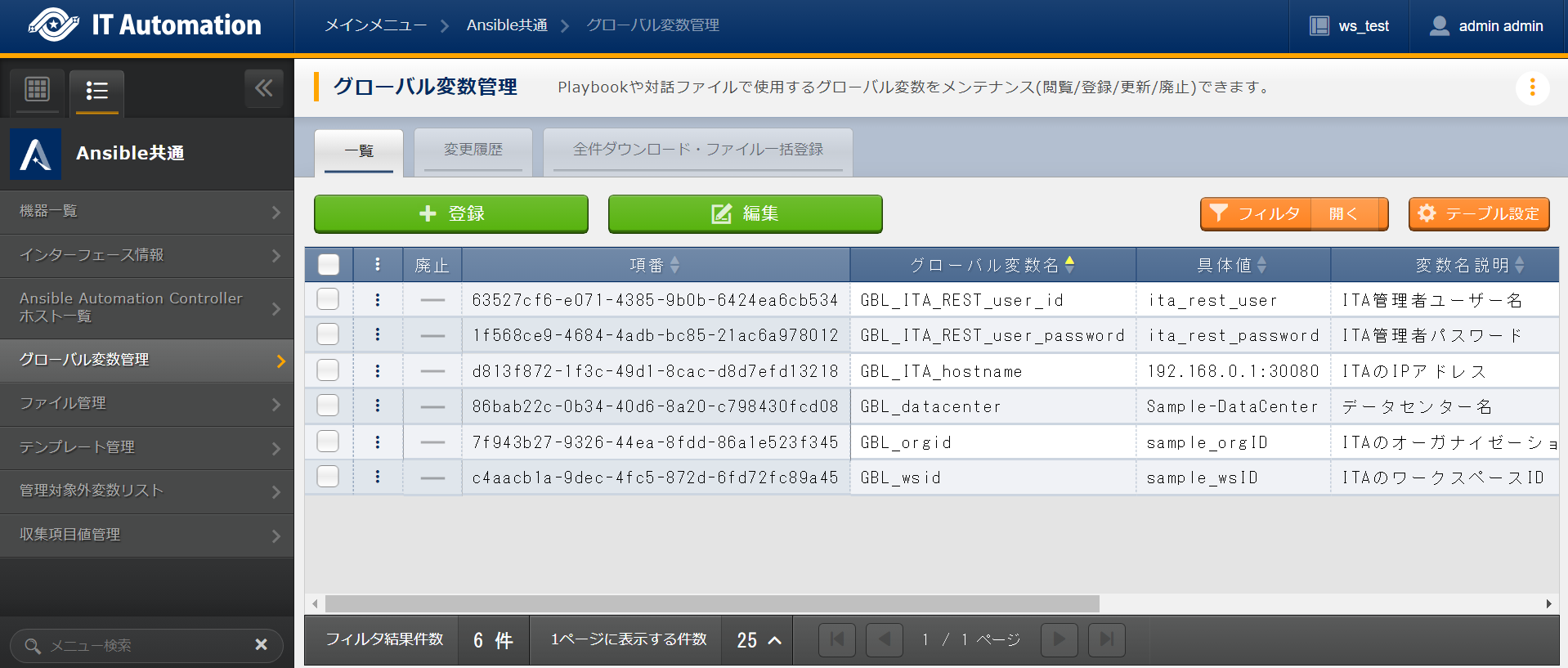The image size is (1568, 668).
Task: Check the GBL_ITA_hostname row checkbox
Action: [328, 370]
